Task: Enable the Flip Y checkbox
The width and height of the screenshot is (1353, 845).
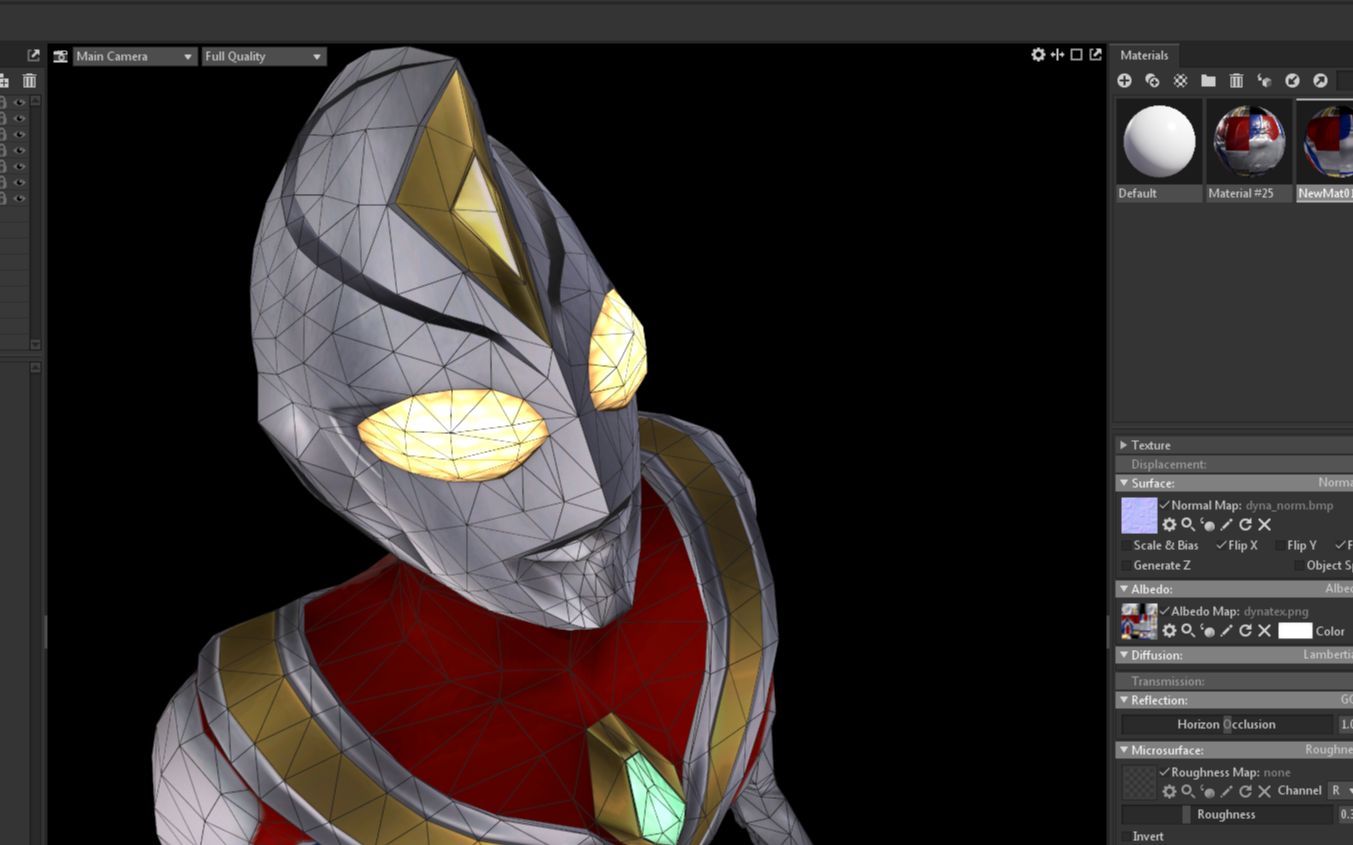Action: click(x=1280, y=545)
